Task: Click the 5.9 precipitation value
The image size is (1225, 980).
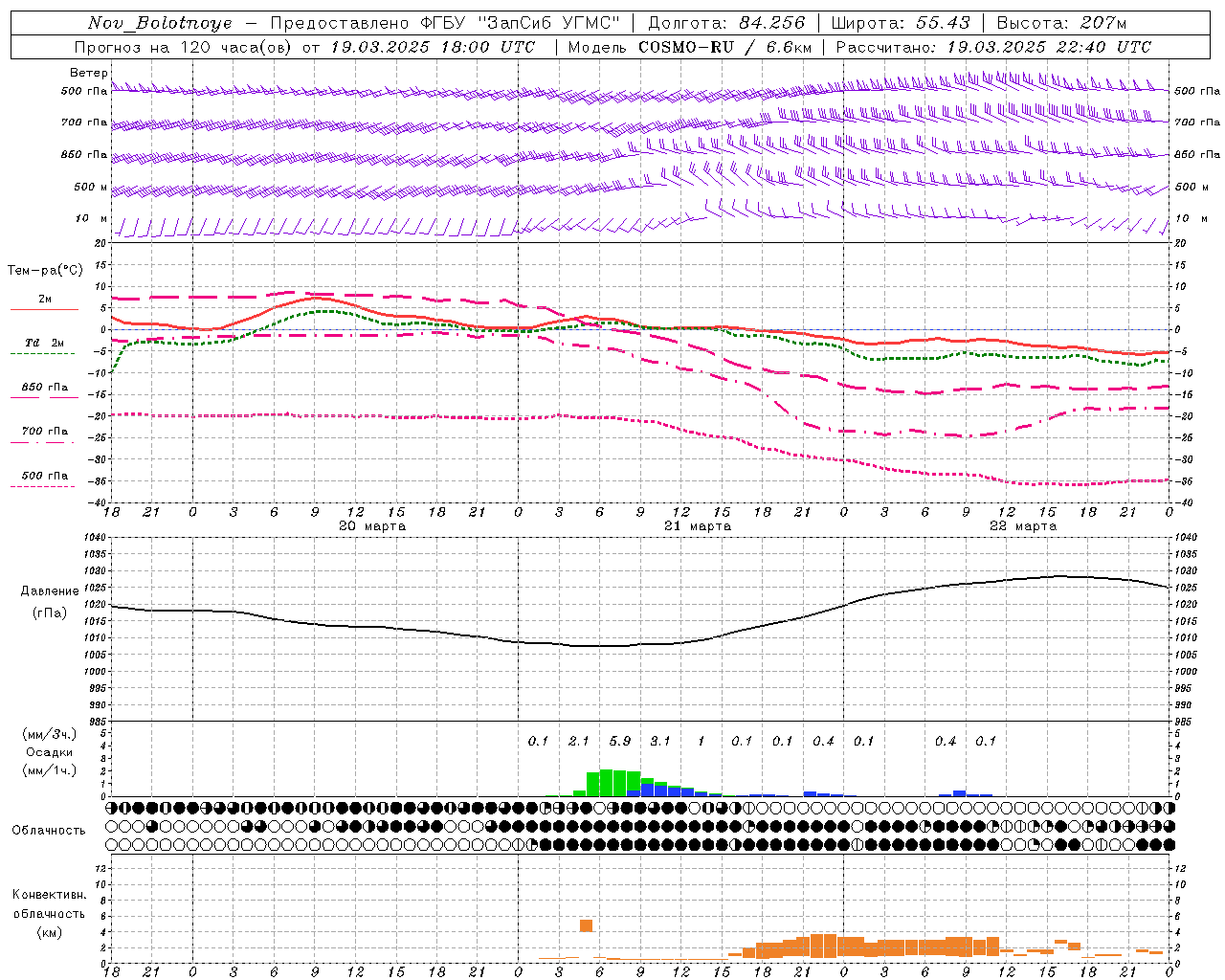Action: (619, 741)
